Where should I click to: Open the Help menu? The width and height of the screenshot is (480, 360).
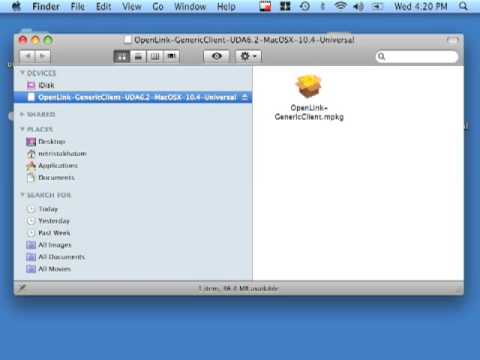point(226,6)
